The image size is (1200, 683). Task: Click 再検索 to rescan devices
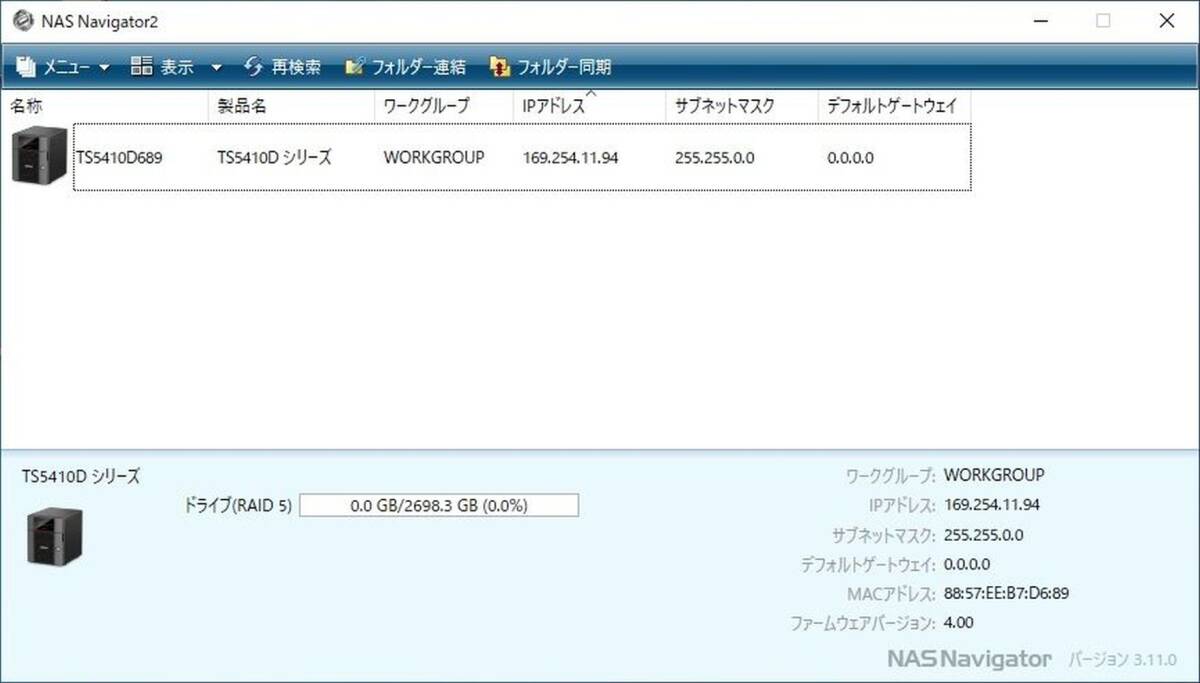pyautogui.click(x=283, y=67)
